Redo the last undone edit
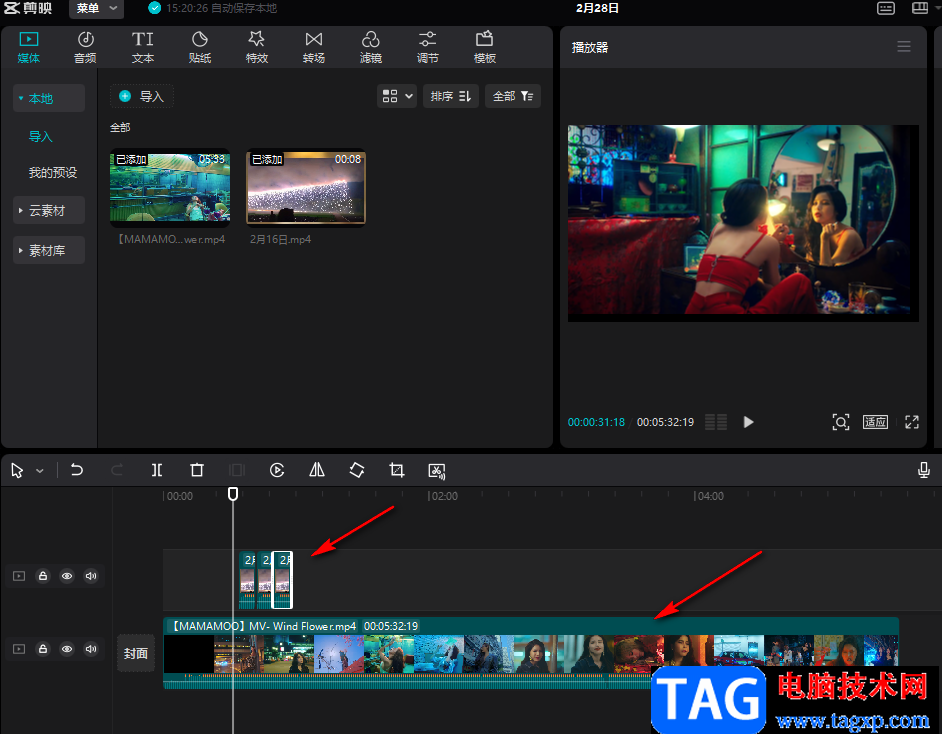The width and height of the screenshot is (942, 734). tap(117, 470)
